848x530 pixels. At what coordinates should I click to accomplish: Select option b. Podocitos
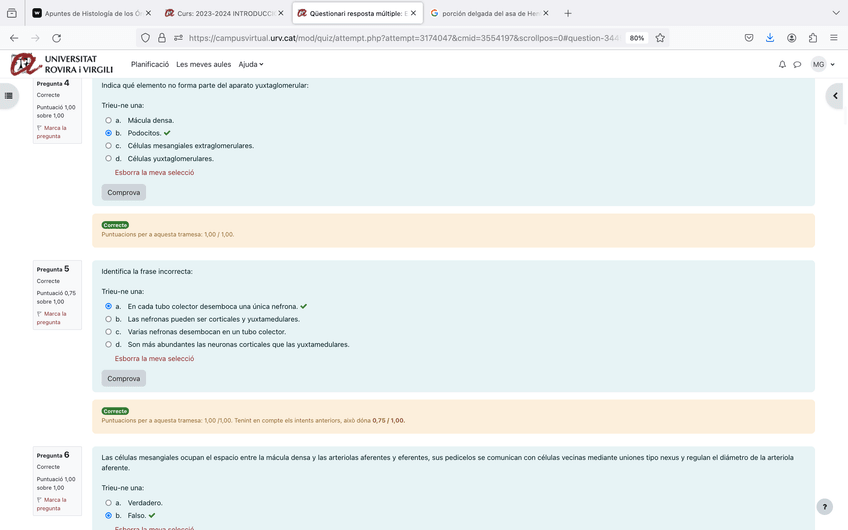point(108,133)
